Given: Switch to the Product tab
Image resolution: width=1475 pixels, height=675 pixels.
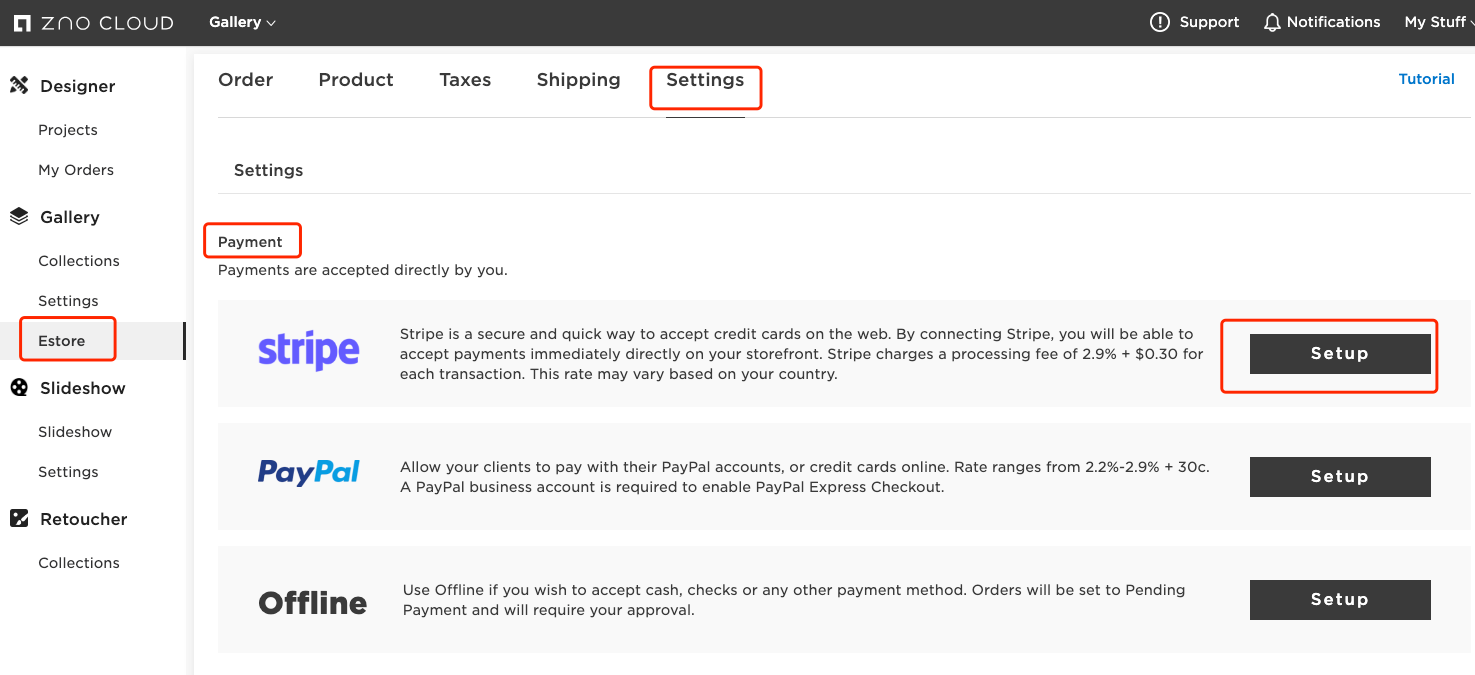Looking at the screenshot, I should 356,80.
